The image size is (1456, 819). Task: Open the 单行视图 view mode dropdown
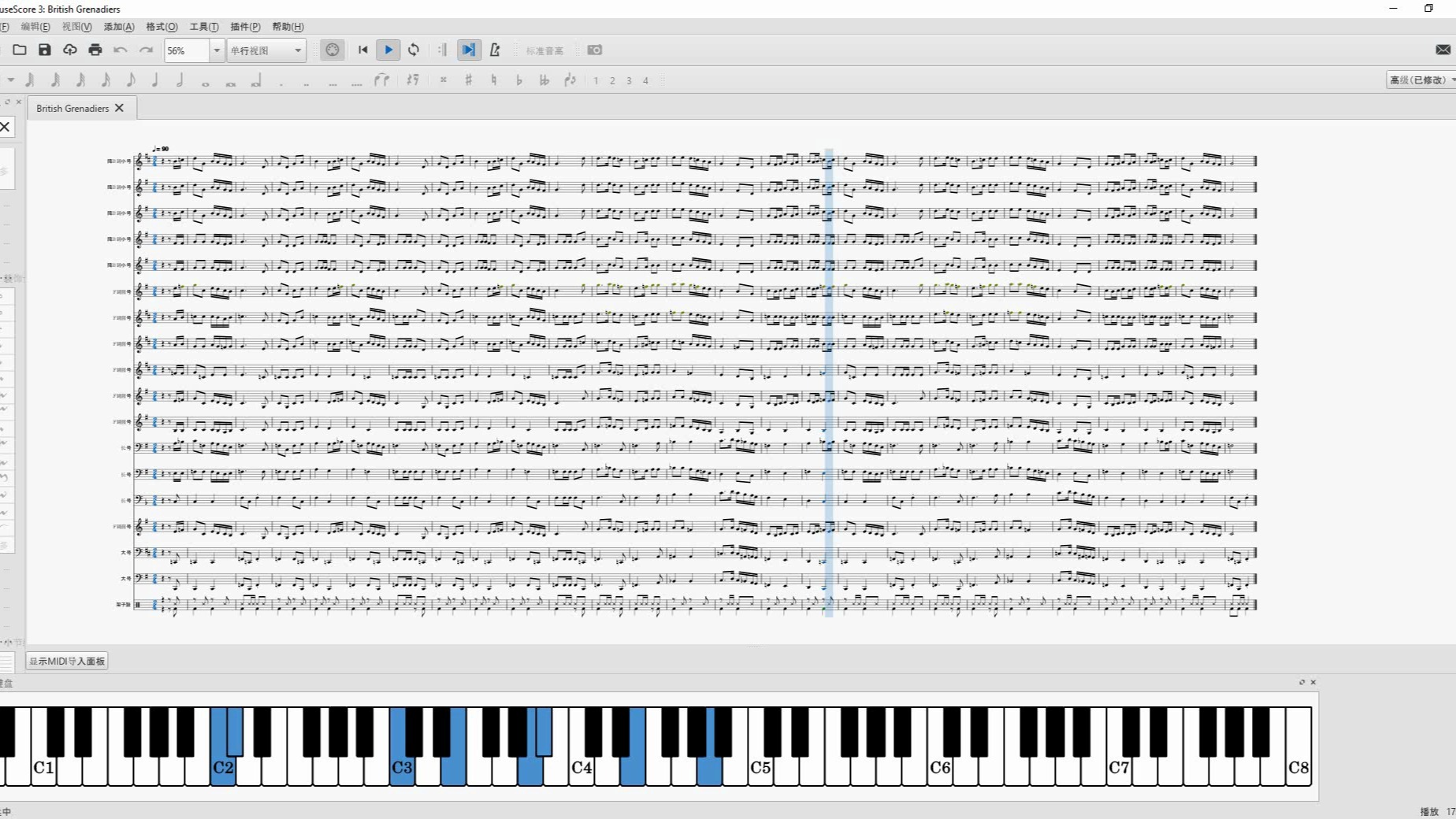click(x=266, y=50)
